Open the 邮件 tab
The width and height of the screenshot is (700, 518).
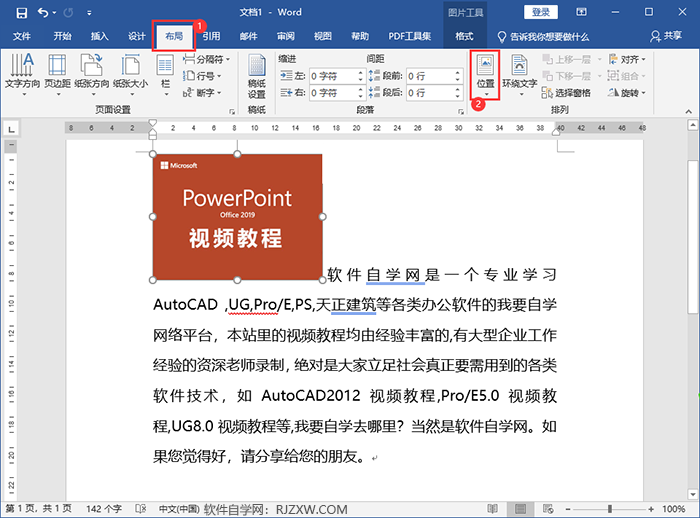(248, 36)
